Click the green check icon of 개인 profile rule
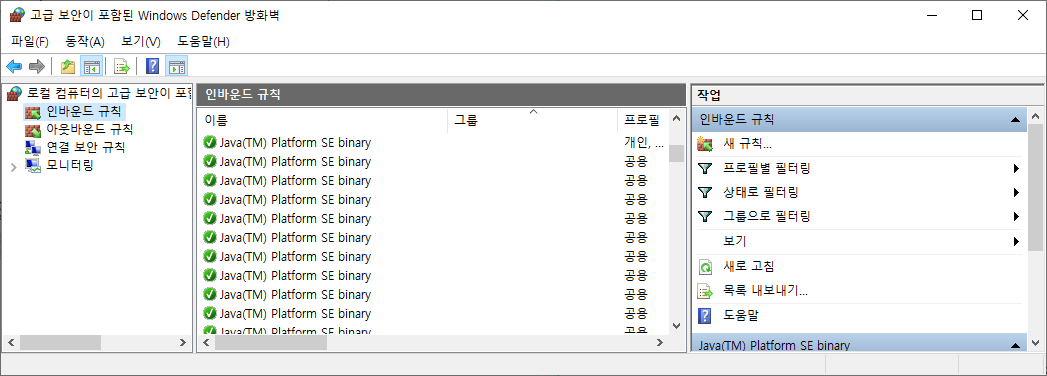Image resolution: width=1047 pixels, height=376 pixels. [x=210, y=142]
